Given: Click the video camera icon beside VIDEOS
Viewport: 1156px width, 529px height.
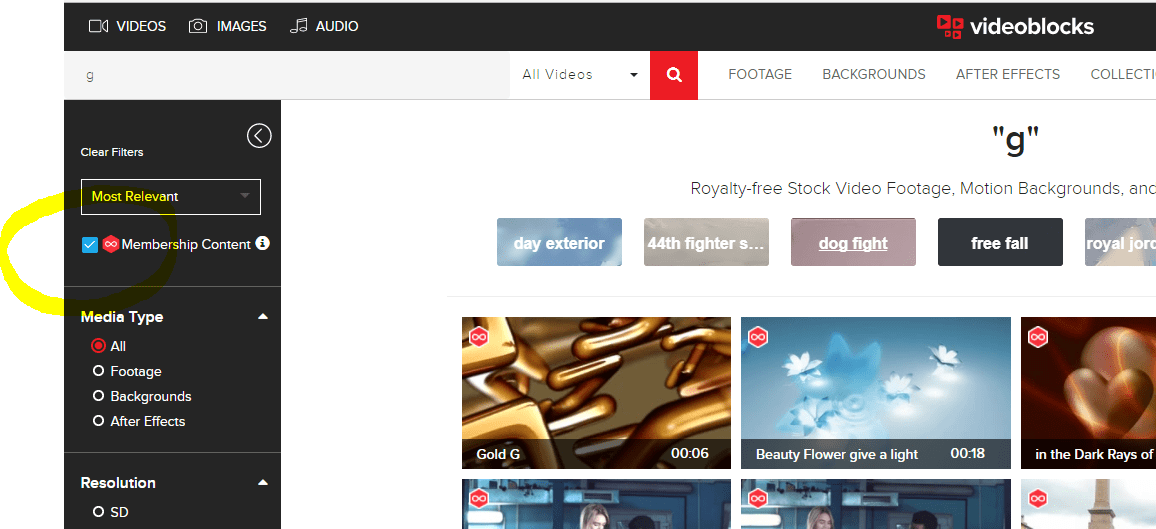Looking at the screenshot, I should pyautogui.click(x=99, y=26).
